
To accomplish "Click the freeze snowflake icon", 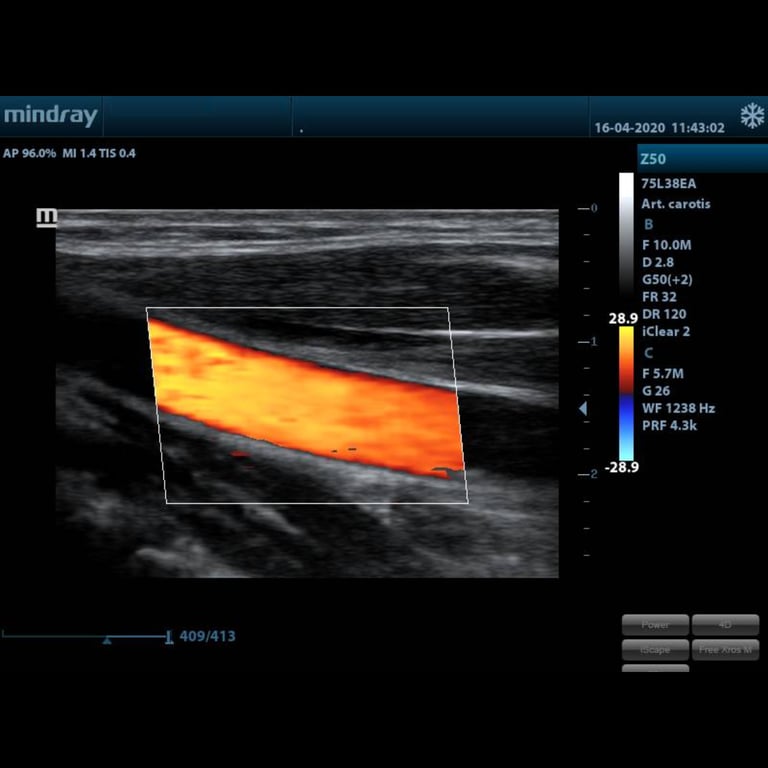I will 752,116.
